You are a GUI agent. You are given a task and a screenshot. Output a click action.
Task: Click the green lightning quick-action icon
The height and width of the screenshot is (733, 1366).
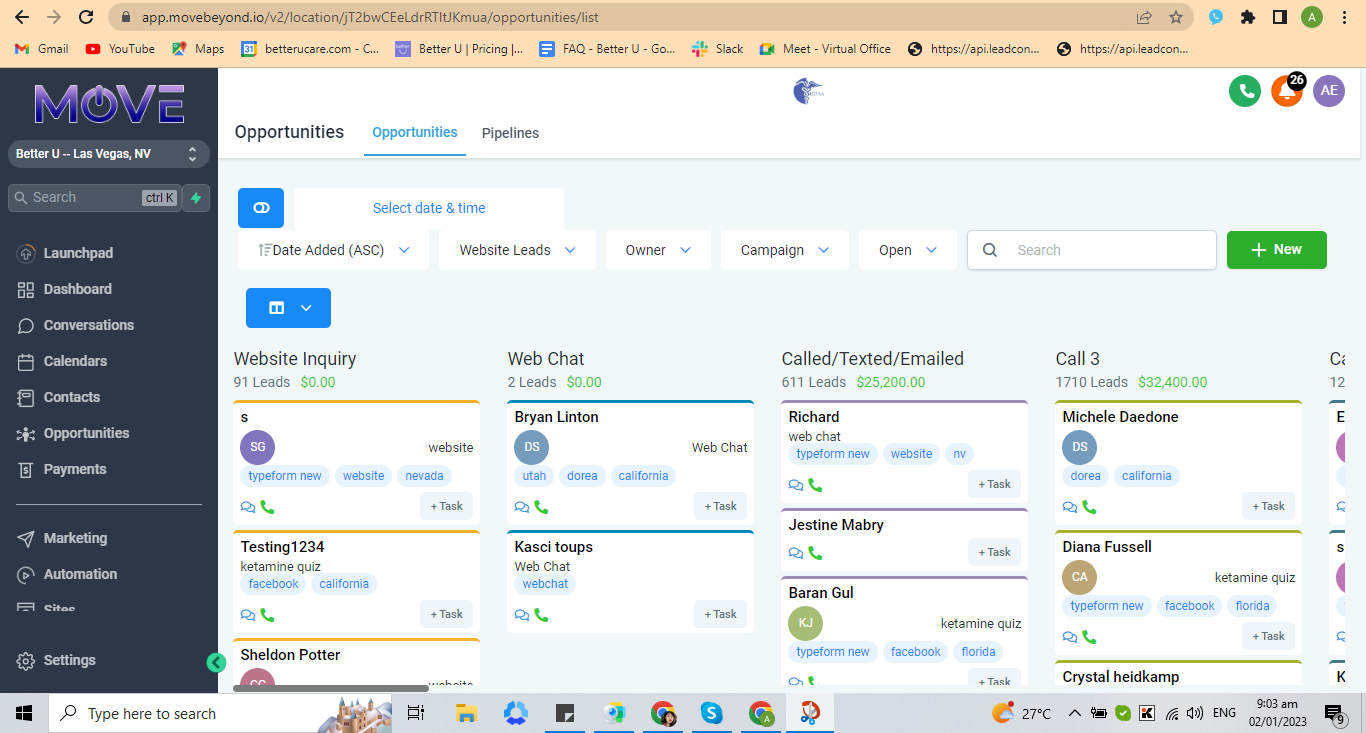[196, 198]
